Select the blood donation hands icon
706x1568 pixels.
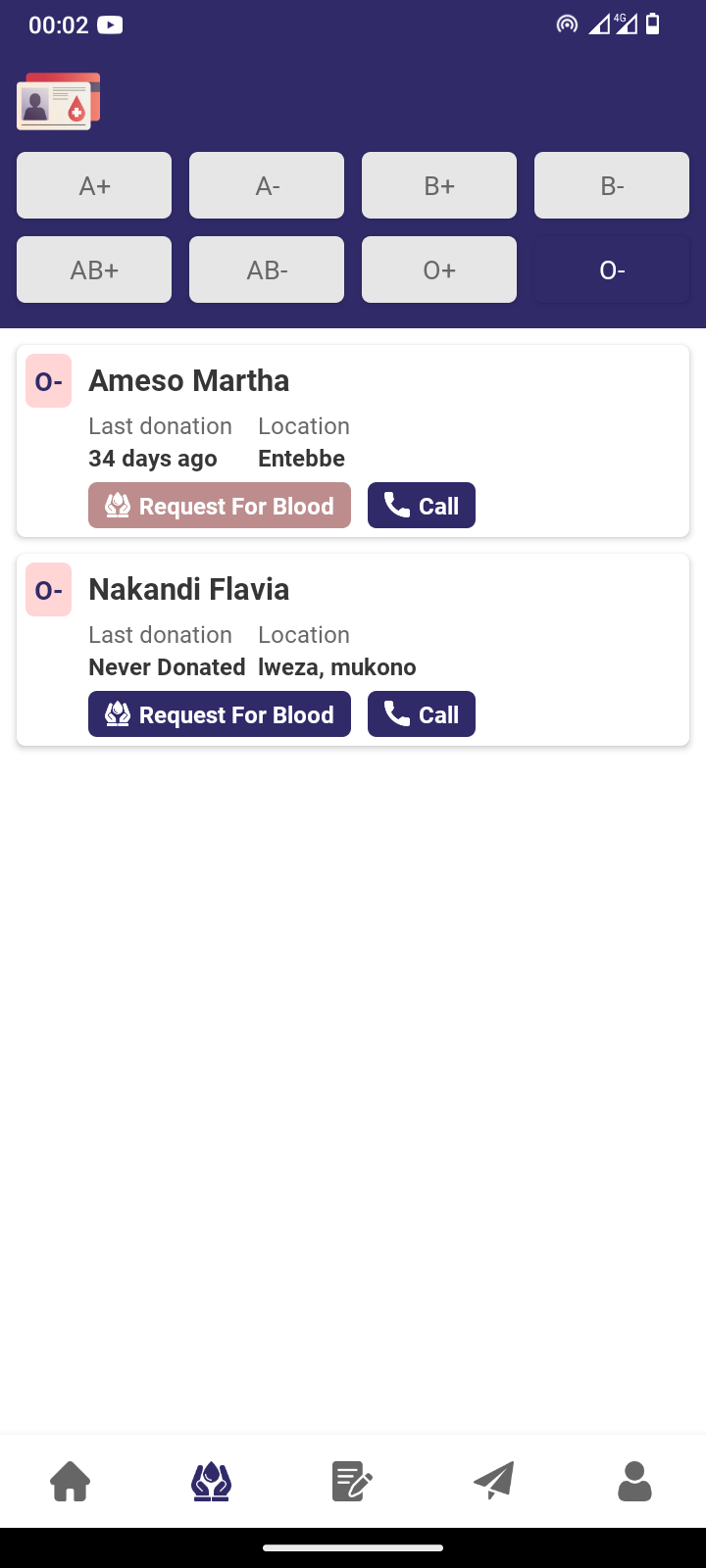(x=212, y=1481)
